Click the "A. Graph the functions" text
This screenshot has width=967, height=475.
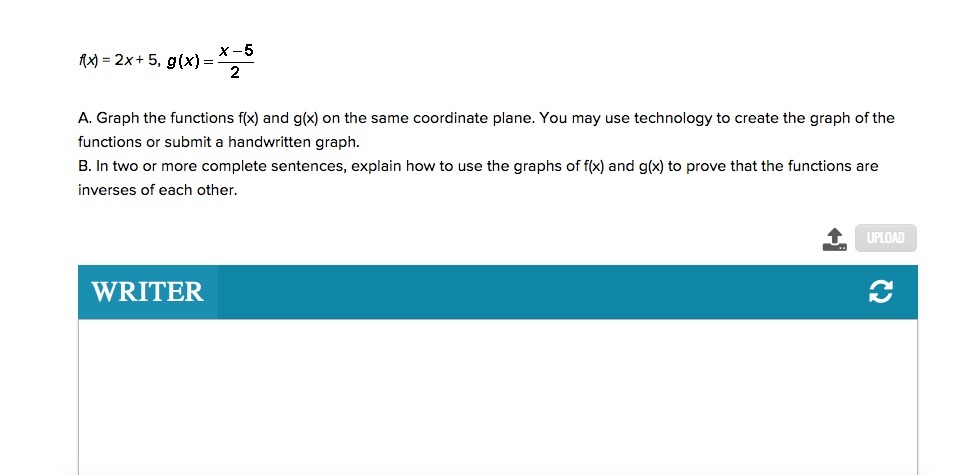coord(156,118)
